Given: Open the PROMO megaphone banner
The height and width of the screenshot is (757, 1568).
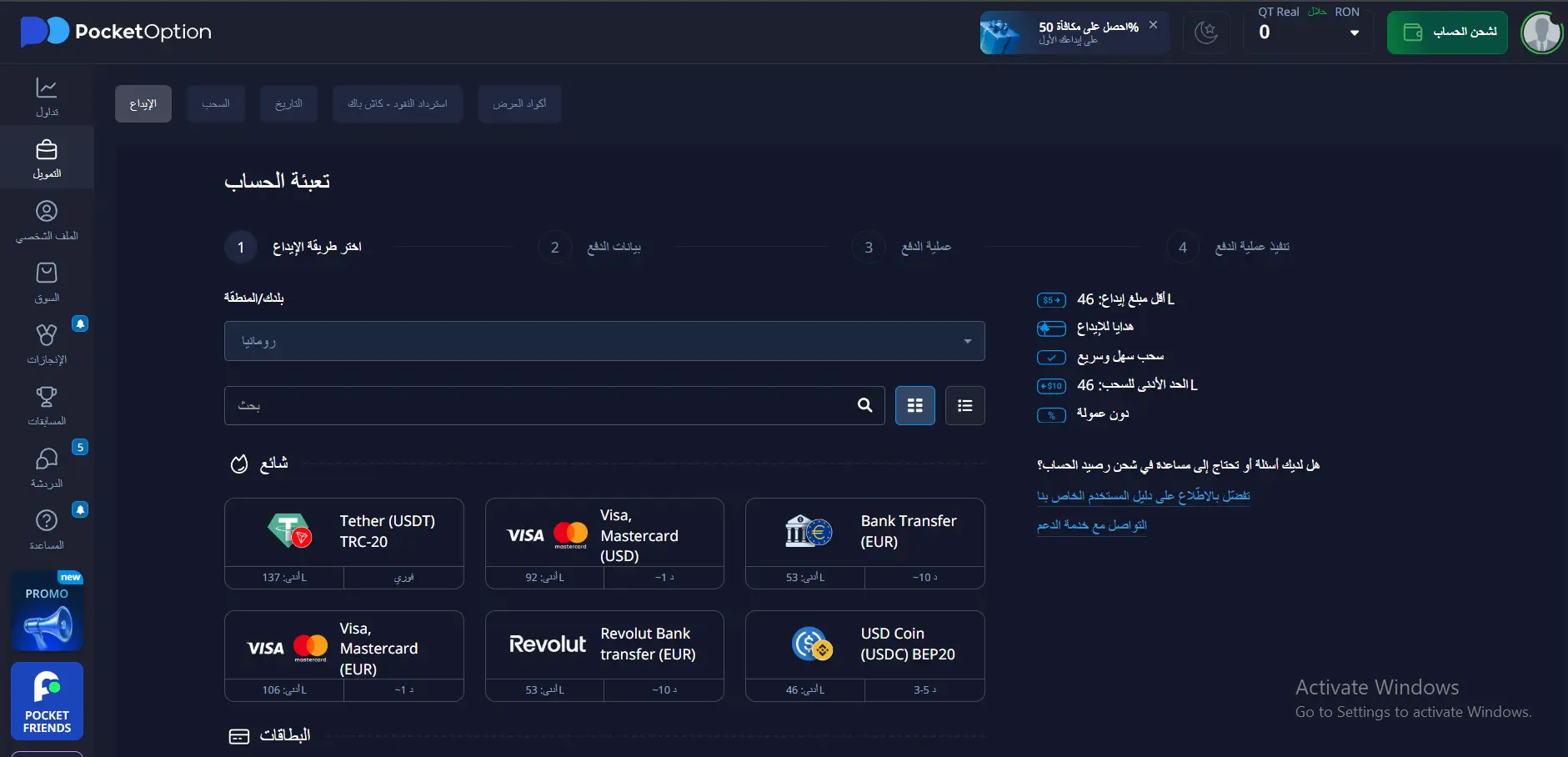Looking at the screenshot, I should 47,611.
